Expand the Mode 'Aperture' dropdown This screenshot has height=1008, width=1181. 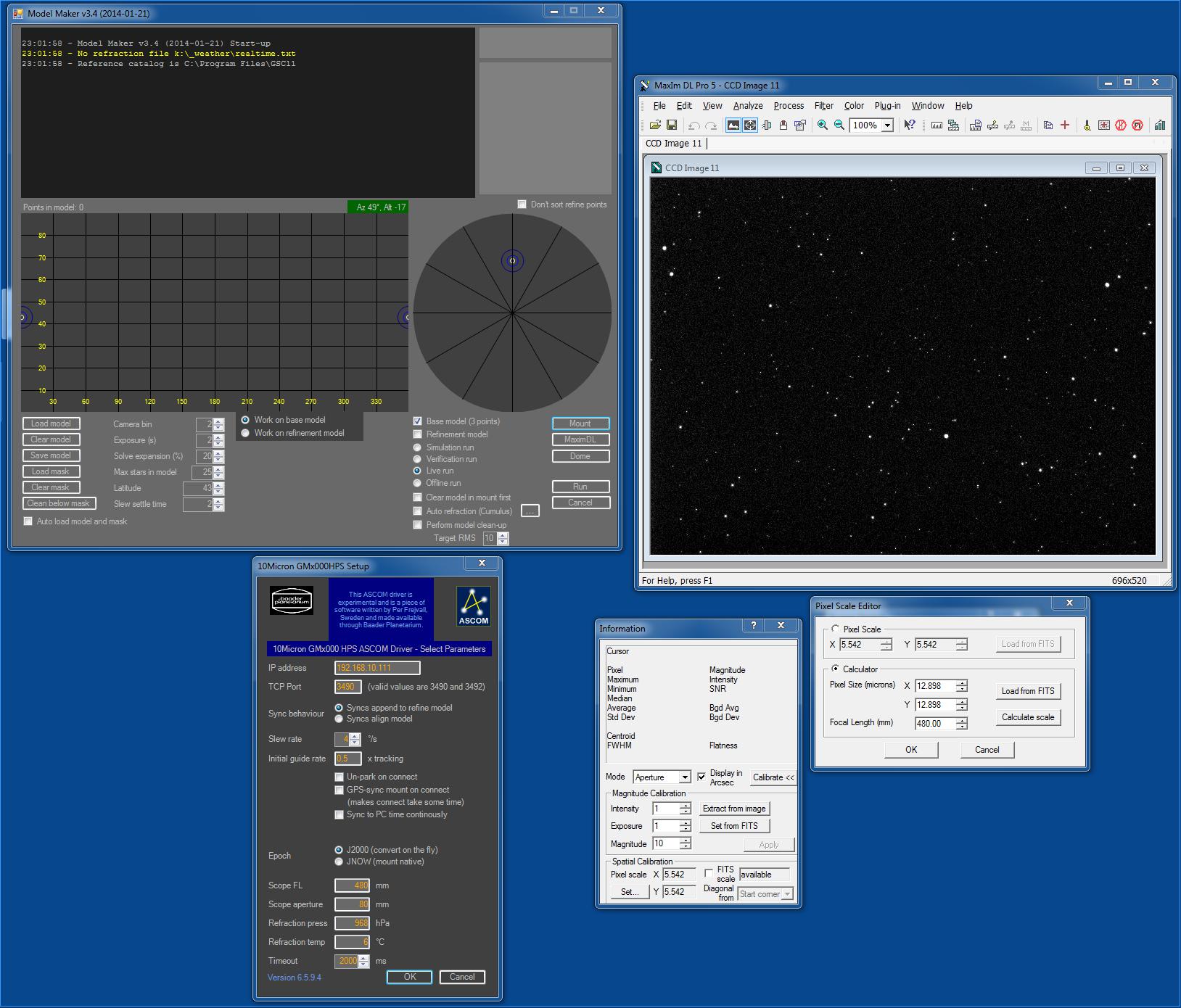684,777
